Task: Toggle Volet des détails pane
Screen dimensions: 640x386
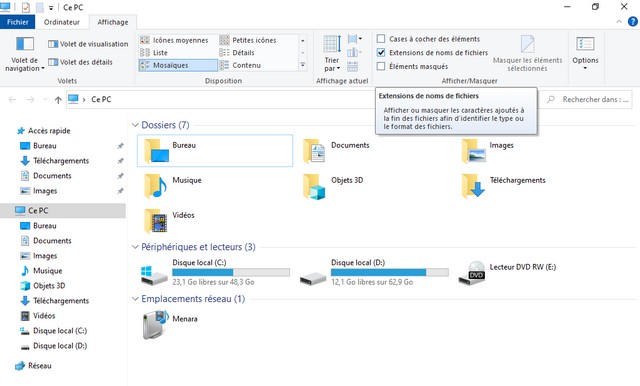Action: pos(80,62)
